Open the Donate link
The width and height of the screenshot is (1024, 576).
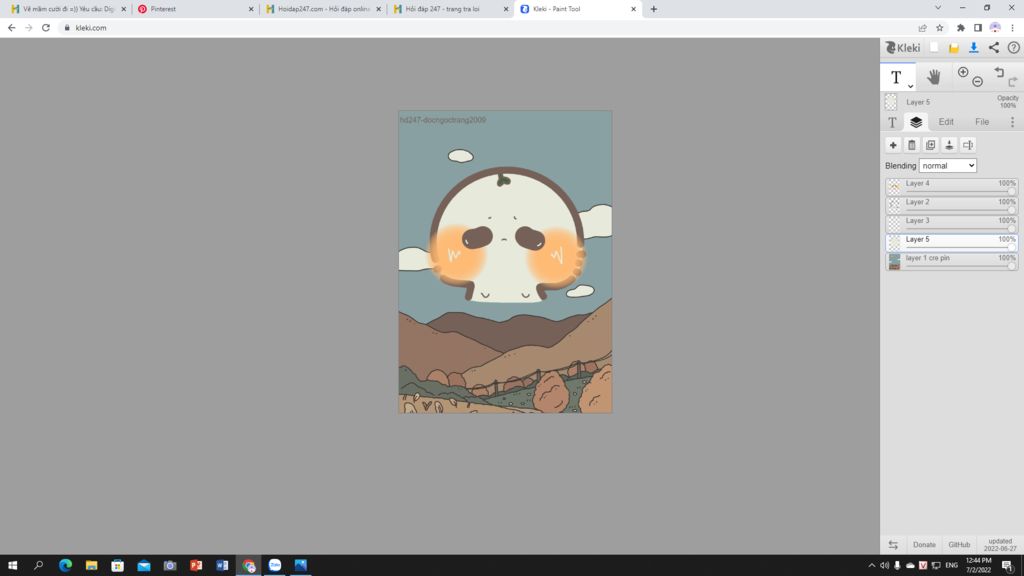click(x=924, y=545)
